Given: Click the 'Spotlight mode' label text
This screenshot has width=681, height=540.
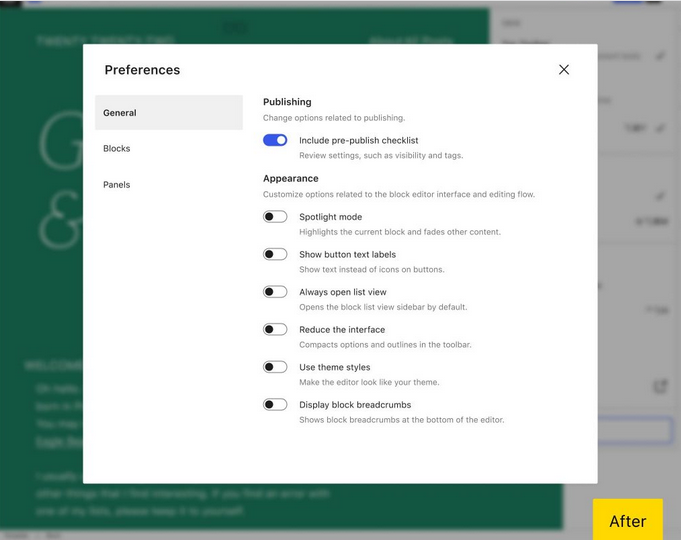Looking at the screenshot, I should click(330, 217).
